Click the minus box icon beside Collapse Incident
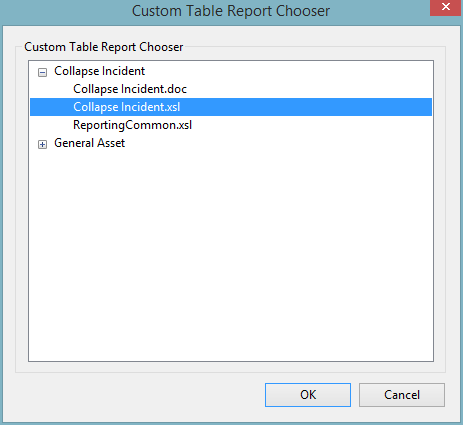463x425 pixels. (x=42, y=72)
